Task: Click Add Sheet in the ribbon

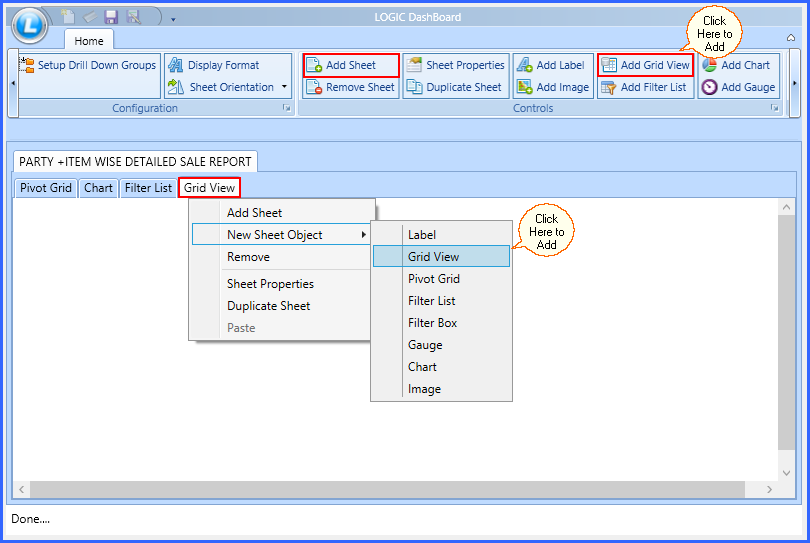Action: pyautogui.click(x=351, y=65)
